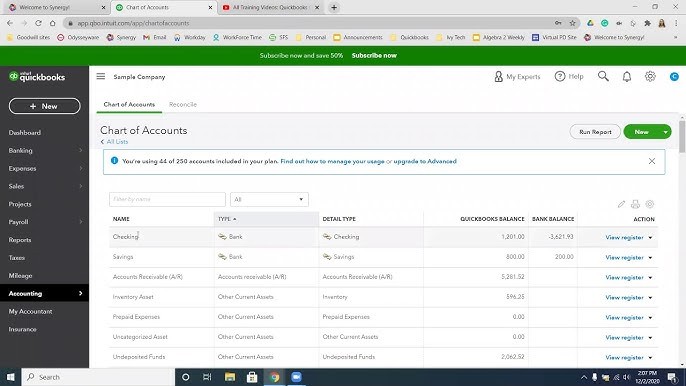The height and width of the screenshot is (386, 686).
Task: Click the QuickBooks logo
Action: [37, 77]
